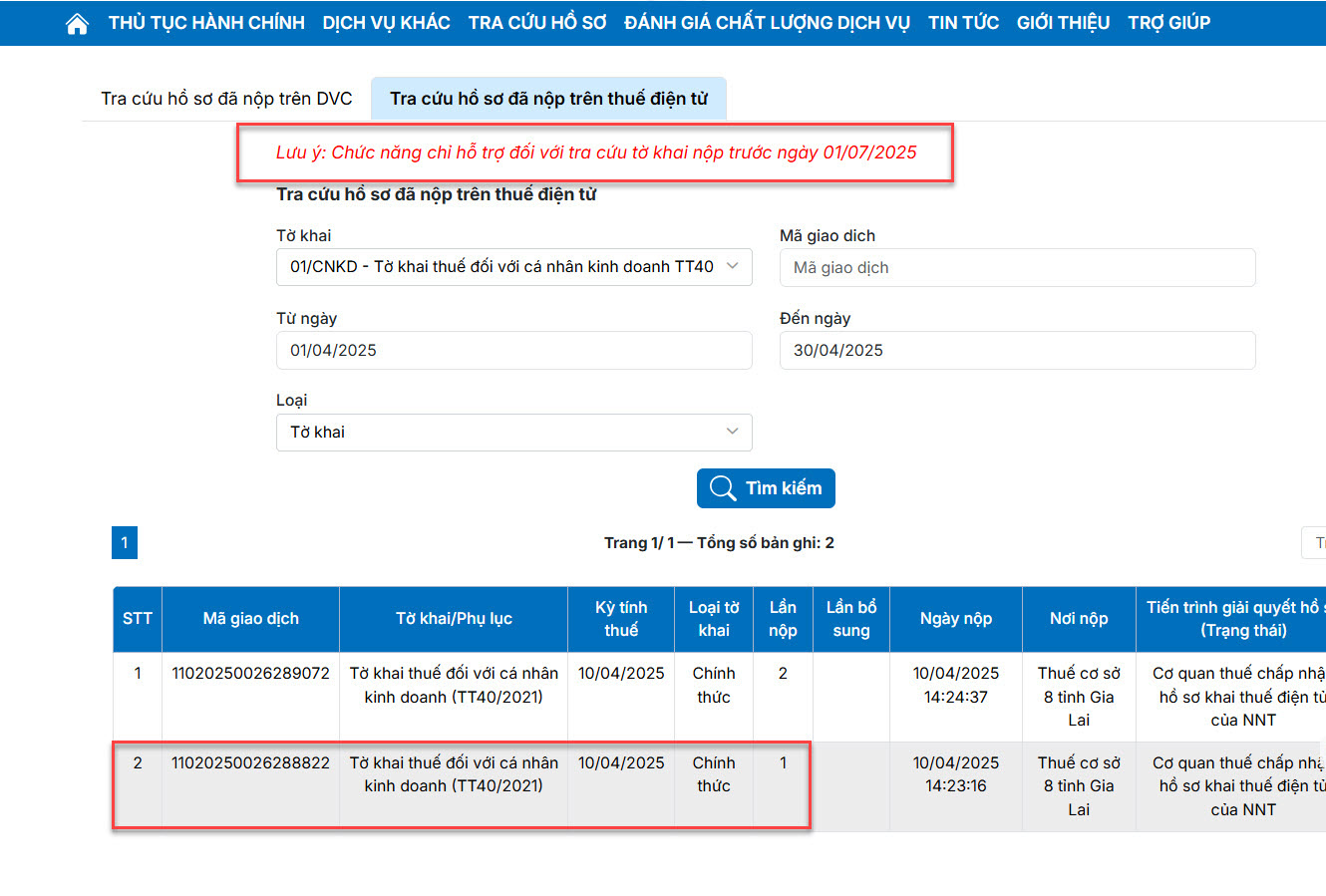The width and height of the screenshot is (1326, 896).
Task: Click the Từ ngày date field
Action: click(x=513, y=351)
